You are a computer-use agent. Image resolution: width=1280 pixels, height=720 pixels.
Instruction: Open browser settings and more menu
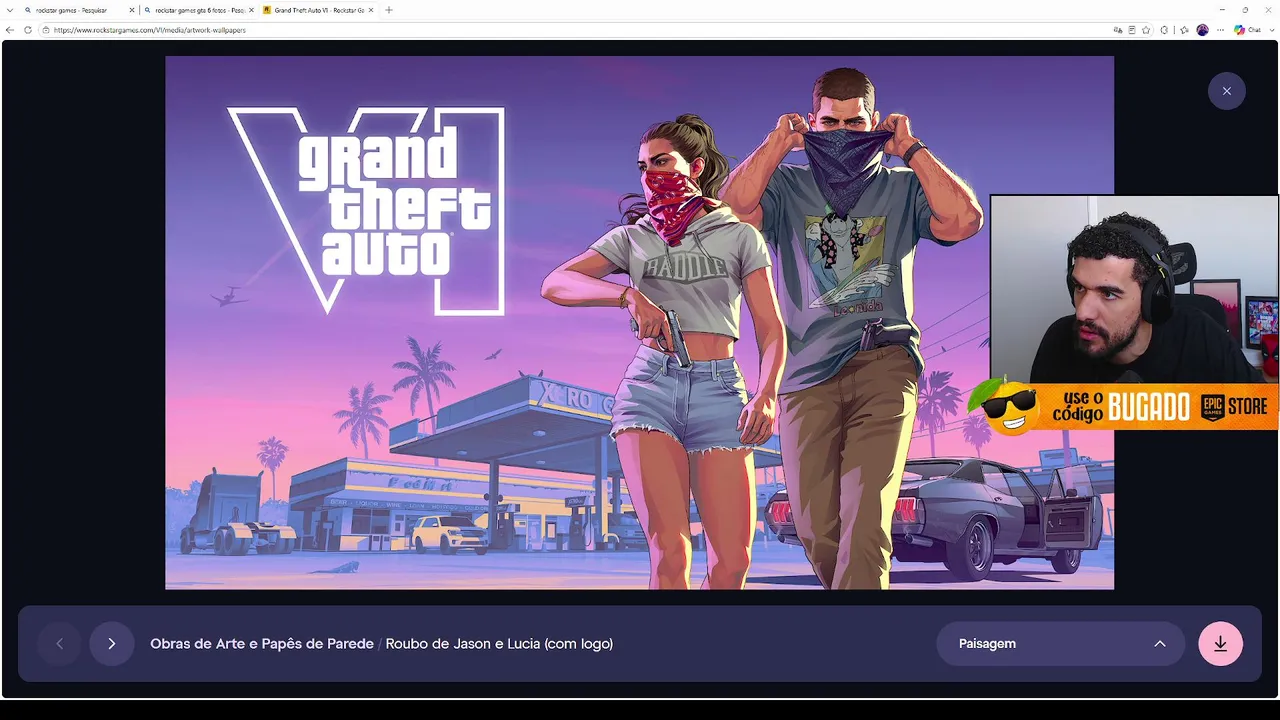click(x=1220, y=30)
